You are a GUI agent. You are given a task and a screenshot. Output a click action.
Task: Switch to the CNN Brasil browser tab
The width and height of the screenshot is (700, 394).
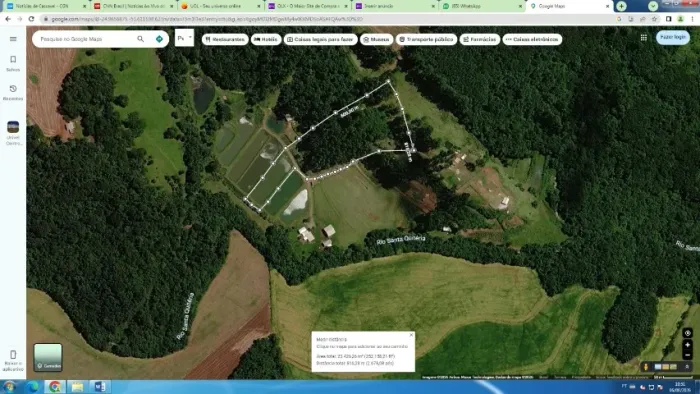(133, 6)
